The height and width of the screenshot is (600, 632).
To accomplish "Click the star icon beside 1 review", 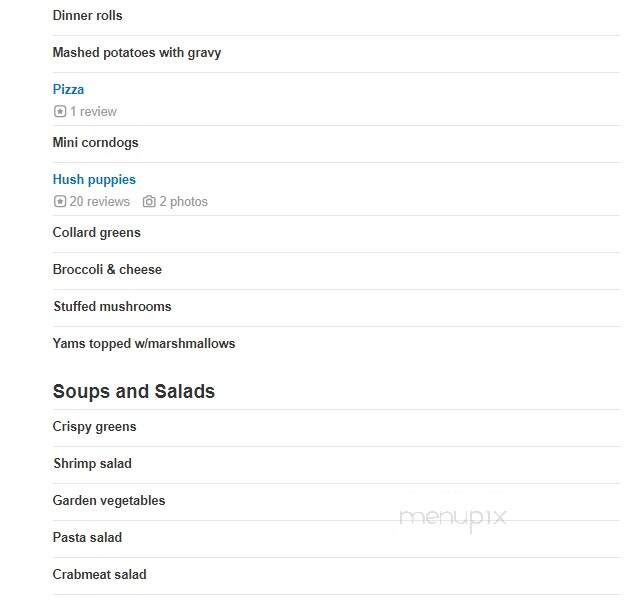I will (60, 111).
